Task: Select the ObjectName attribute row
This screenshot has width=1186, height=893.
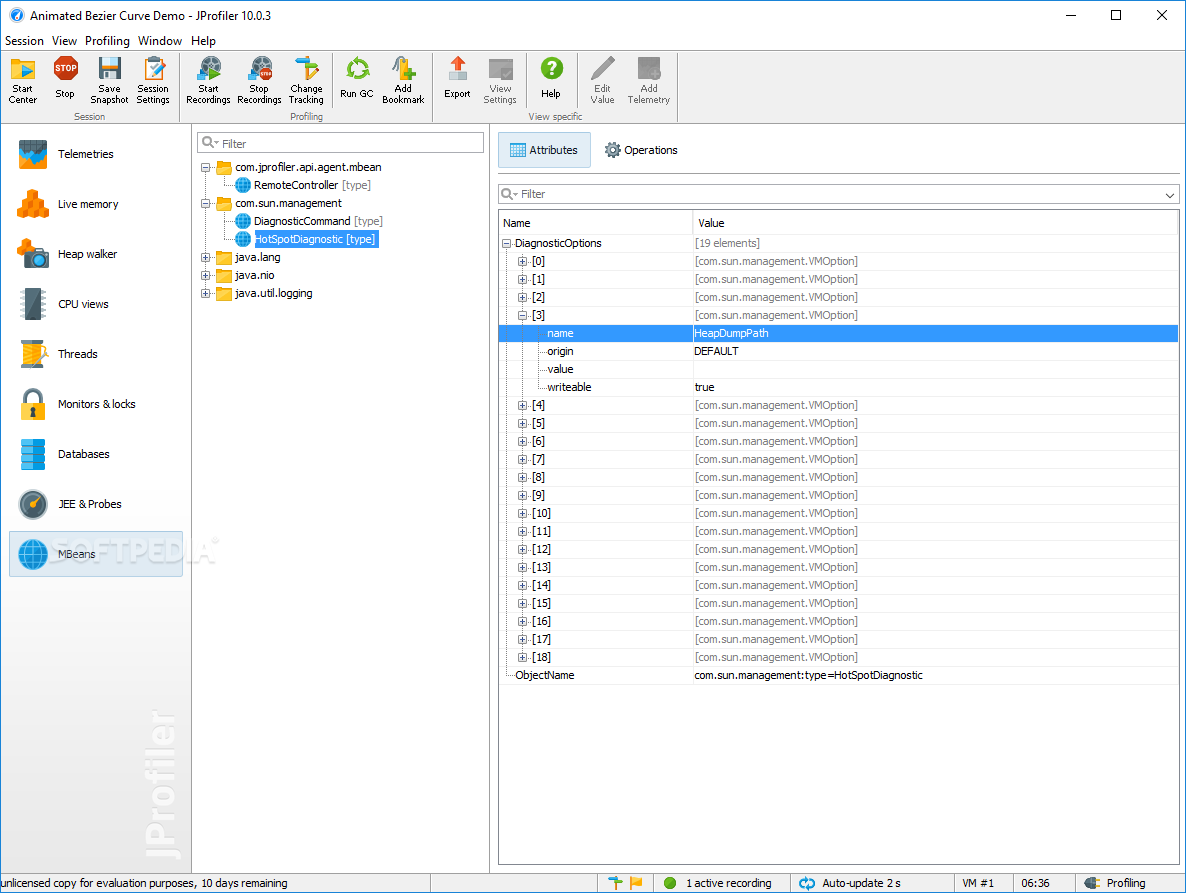Action: (x=838, y=675)
